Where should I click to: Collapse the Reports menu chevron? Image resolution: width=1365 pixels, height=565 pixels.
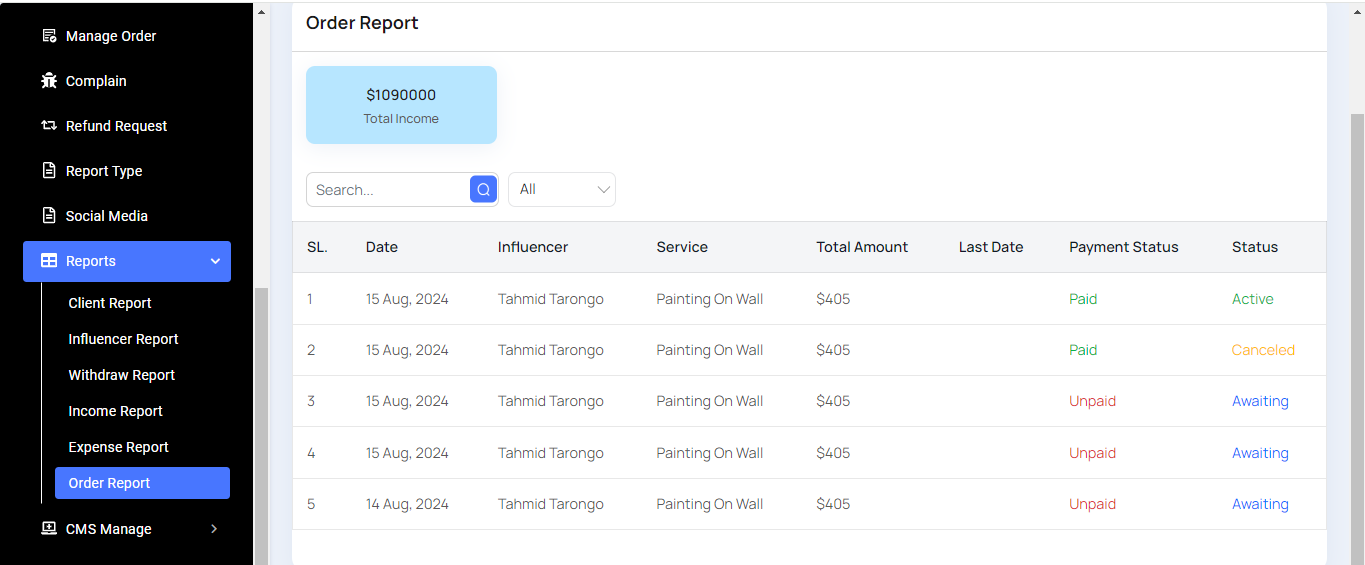pos(215,261)
